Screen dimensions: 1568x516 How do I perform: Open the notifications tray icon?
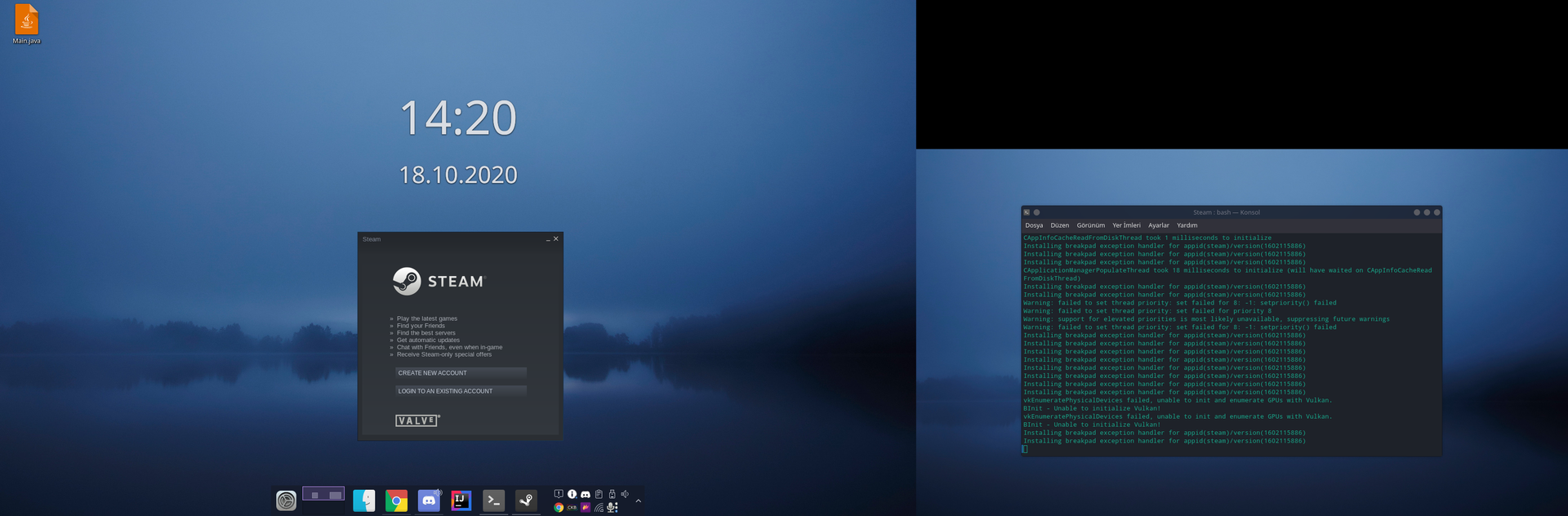(559, 494)
